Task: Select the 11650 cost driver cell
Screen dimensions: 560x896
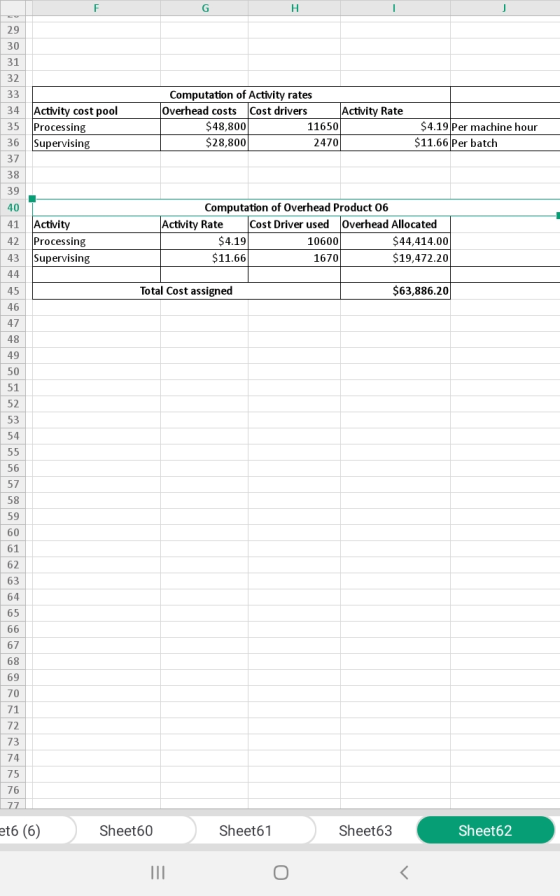Action: (x=294, y=127)
